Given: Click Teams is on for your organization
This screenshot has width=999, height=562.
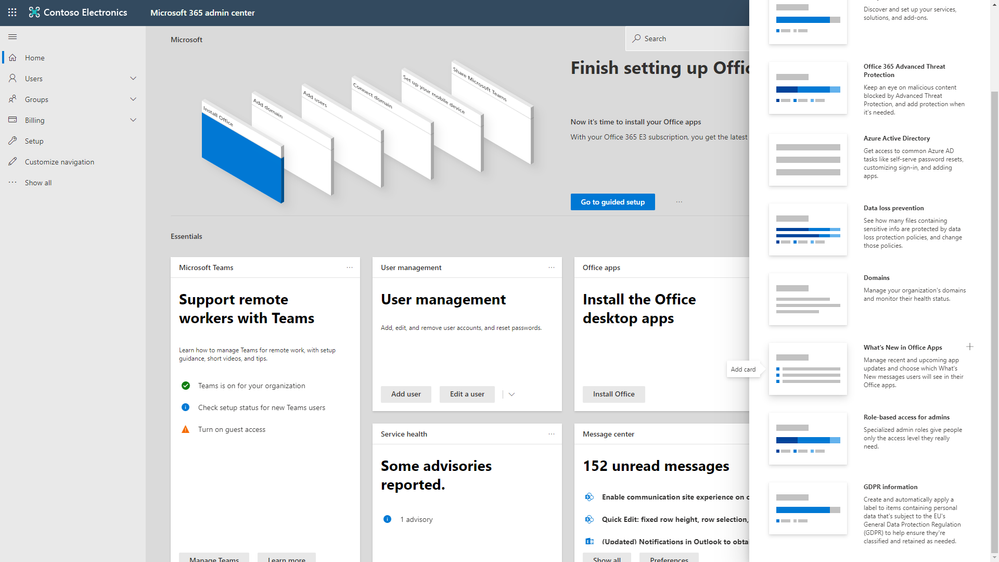Looking at the screenshot, I should [x=251, y=385].
